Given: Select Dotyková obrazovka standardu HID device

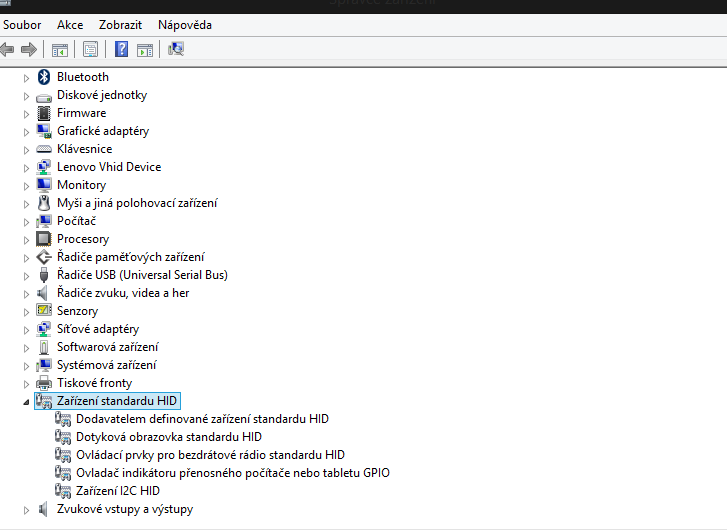Looking at the screenshot, I should click(x=169, y=437).
